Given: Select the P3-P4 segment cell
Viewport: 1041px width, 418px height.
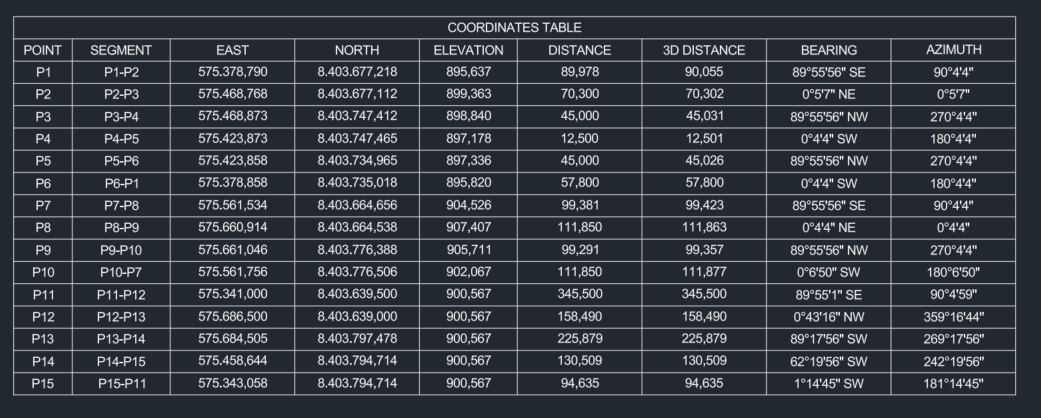Looking at the screenshot, I should click(x=120, y=116).
